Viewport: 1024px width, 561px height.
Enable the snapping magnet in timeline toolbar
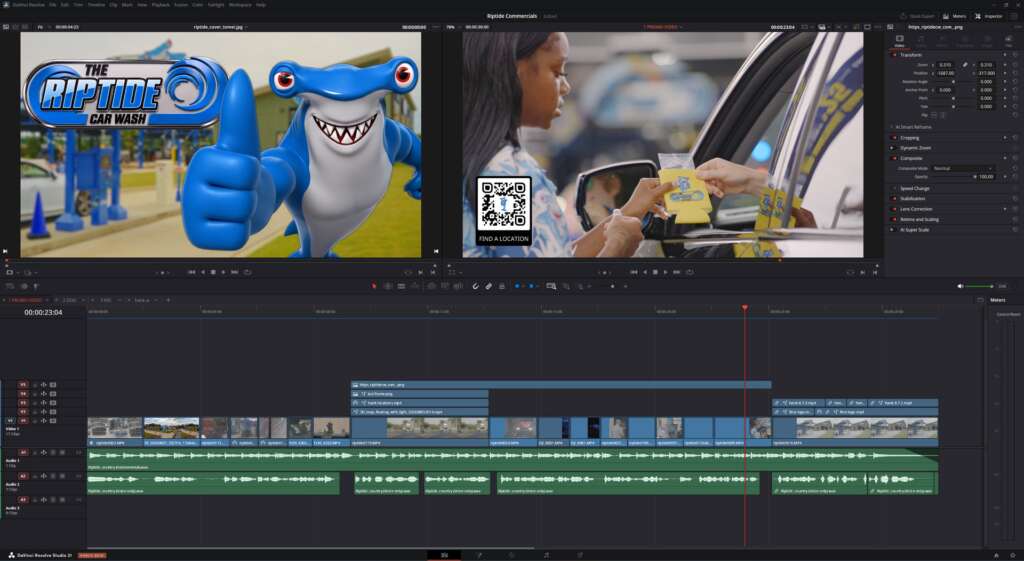click(475, 286)
